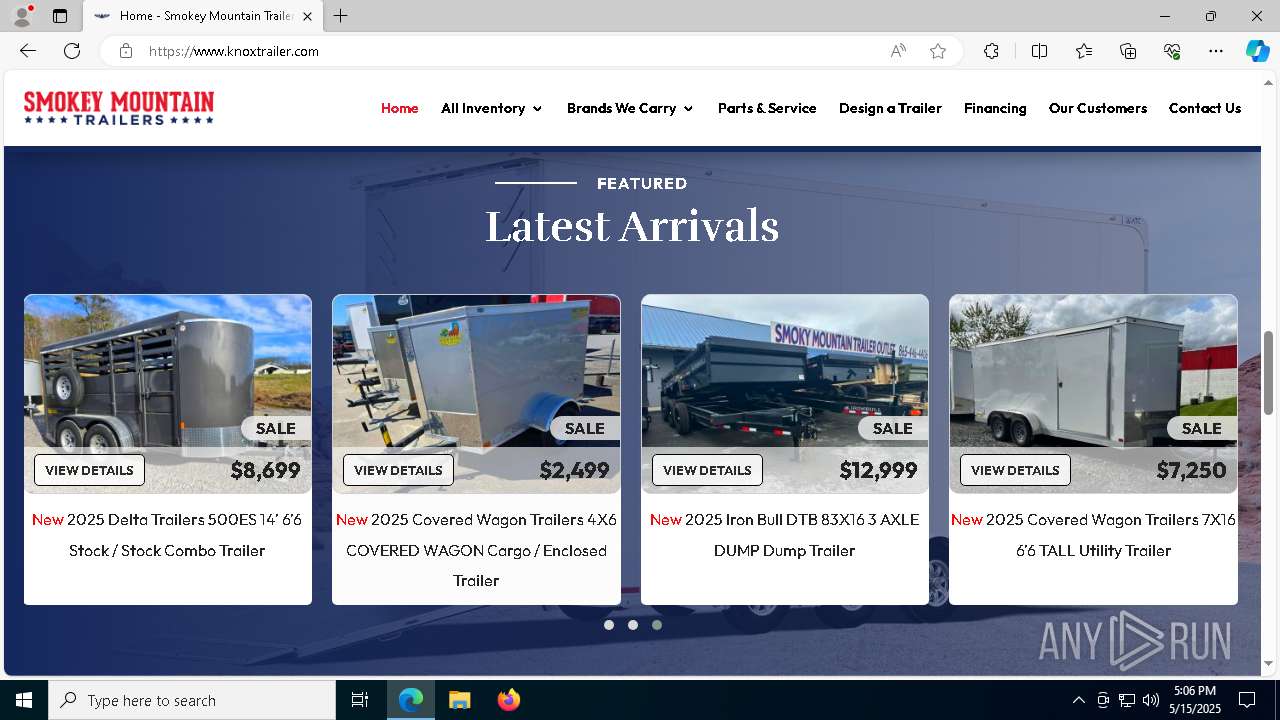Open the network status tray icon
Screen dimensions: 1280x720
(1126, 700)
